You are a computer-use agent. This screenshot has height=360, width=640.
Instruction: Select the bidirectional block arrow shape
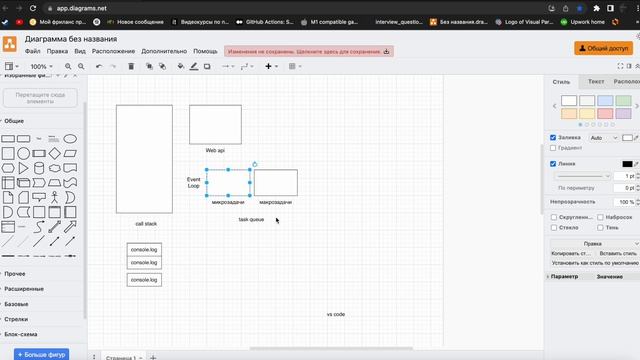click(x=54, y=227)
